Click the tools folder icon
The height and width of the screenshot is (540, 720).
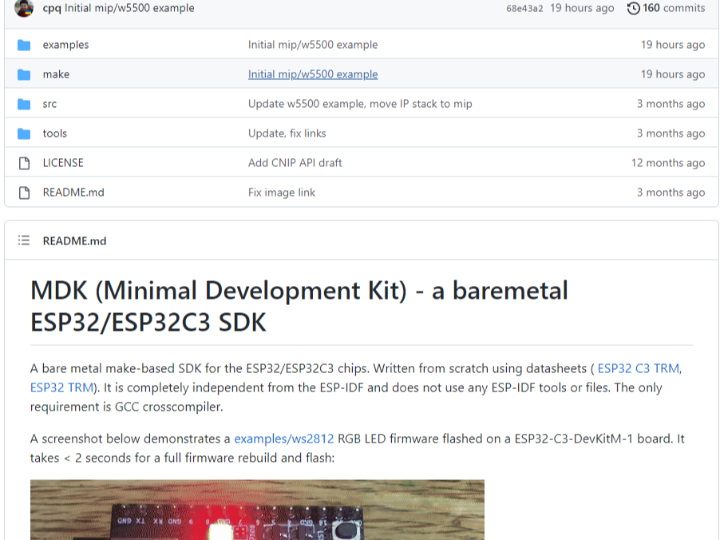24,133
